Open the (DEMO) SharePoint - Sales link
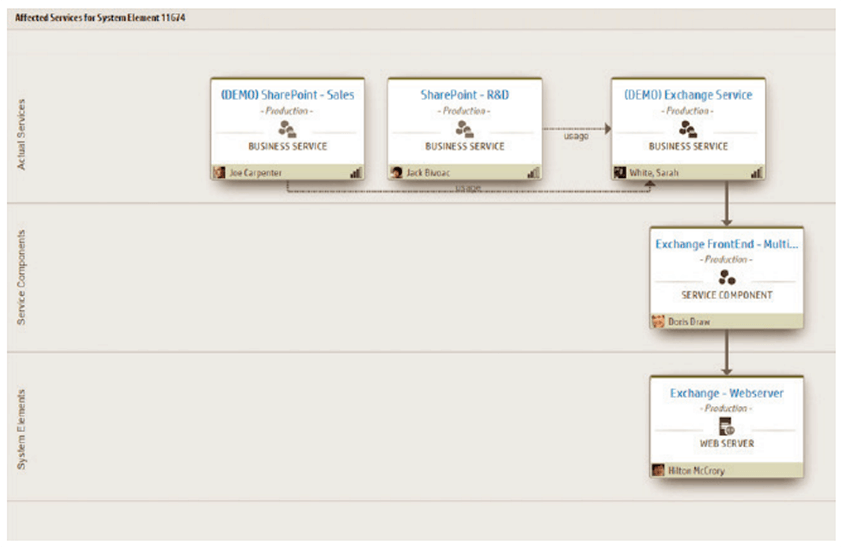 (287, 95)
